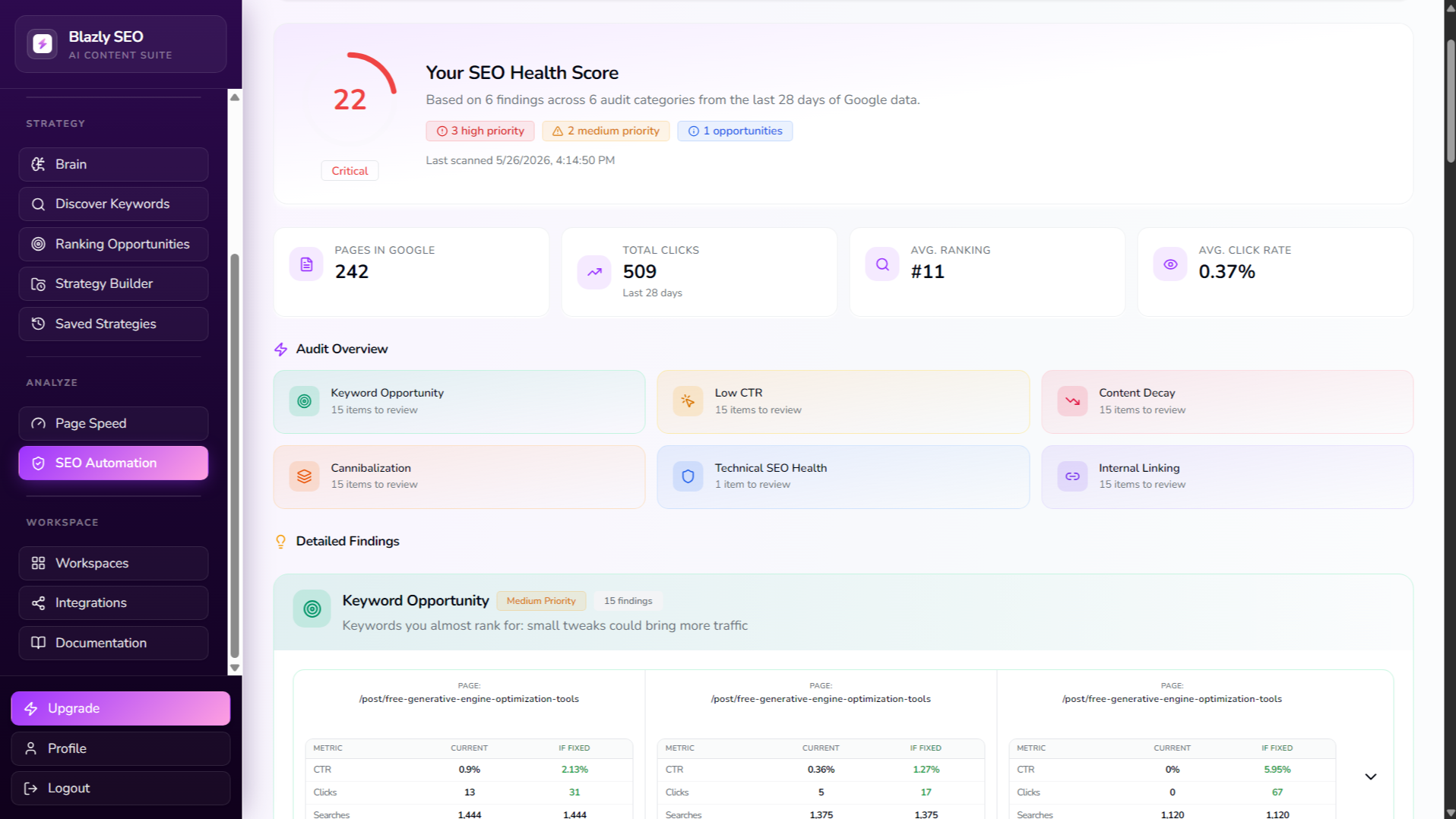Click the Critical status label
Viewport: 1456px width, 819px height.
tap(350, 171)
